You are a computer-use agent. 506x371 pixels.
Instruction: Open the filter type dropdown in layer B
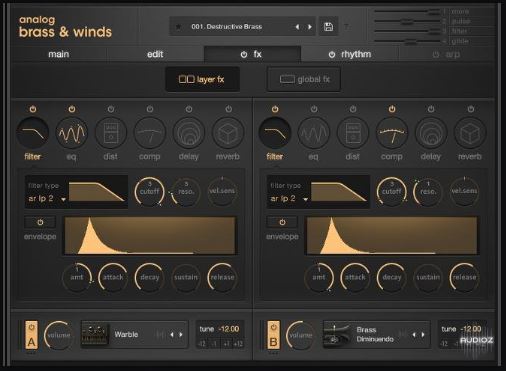tap(289, 199)
